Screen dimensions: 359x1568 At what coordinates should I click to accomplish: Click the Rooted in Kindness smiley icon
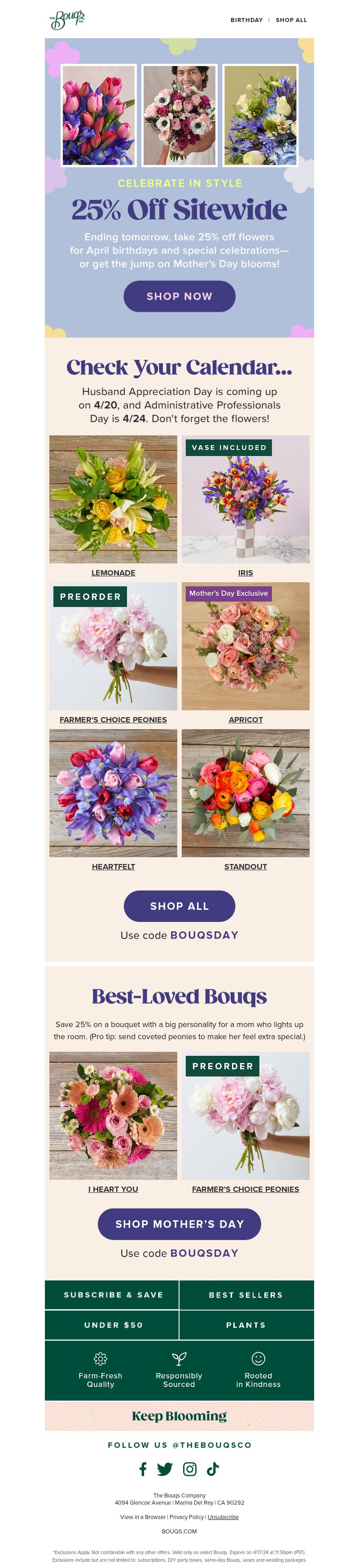pos(258,1358)
